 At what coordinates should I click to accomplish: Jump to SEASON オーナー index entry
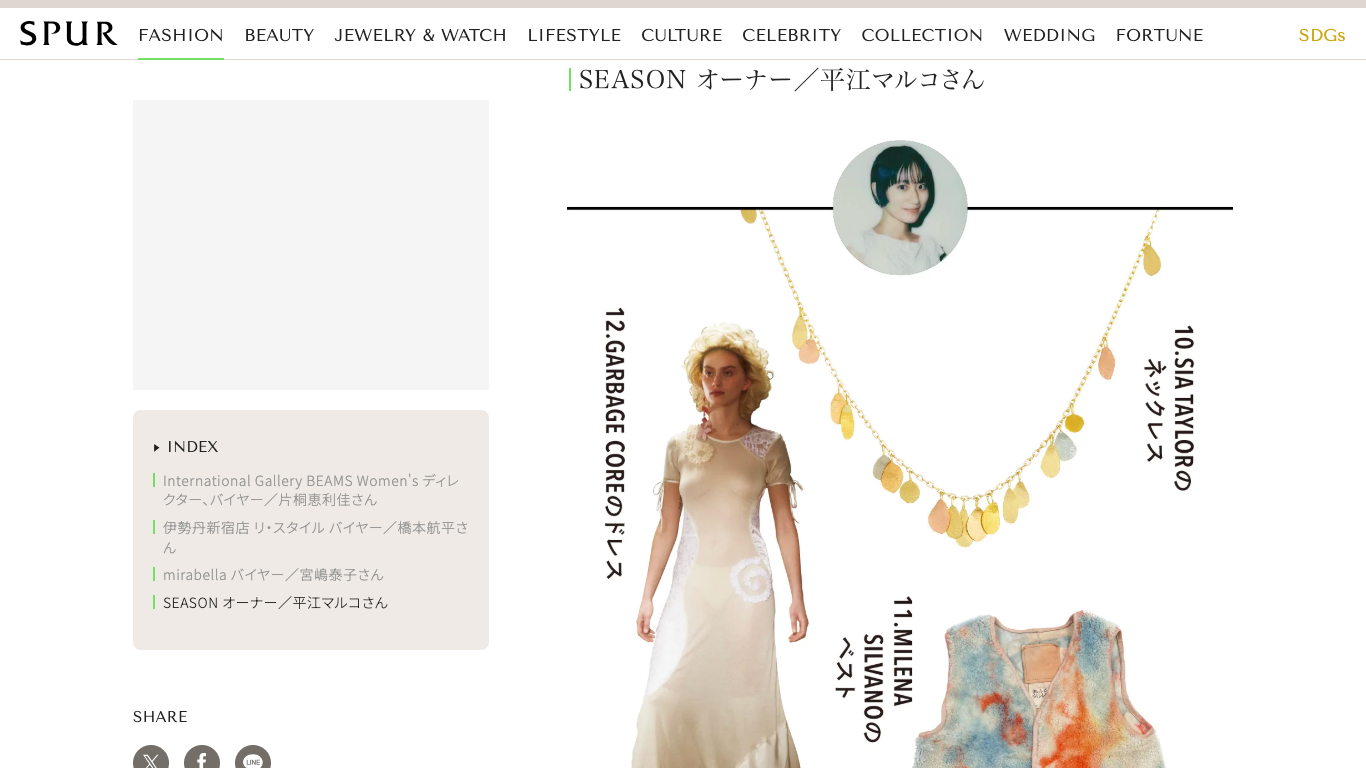click(271, 603)
